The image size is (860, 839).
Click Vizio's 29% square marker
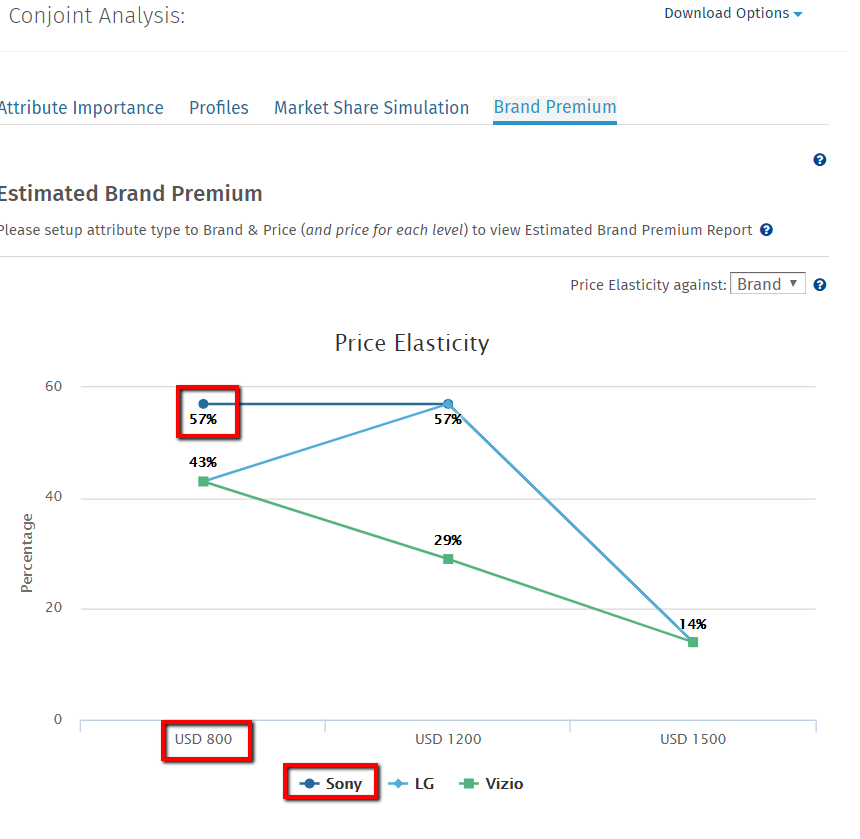pyautogui.click(x=448, y=559)
